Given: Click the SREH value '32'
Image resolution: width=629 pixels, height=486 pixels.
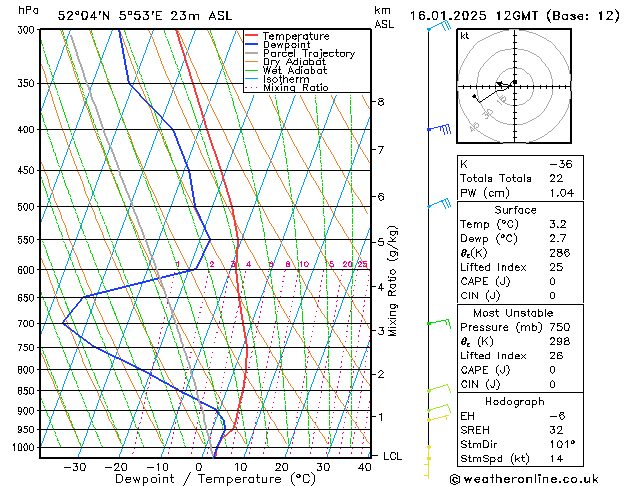Looking at the screenshot, I should [556, 430].
